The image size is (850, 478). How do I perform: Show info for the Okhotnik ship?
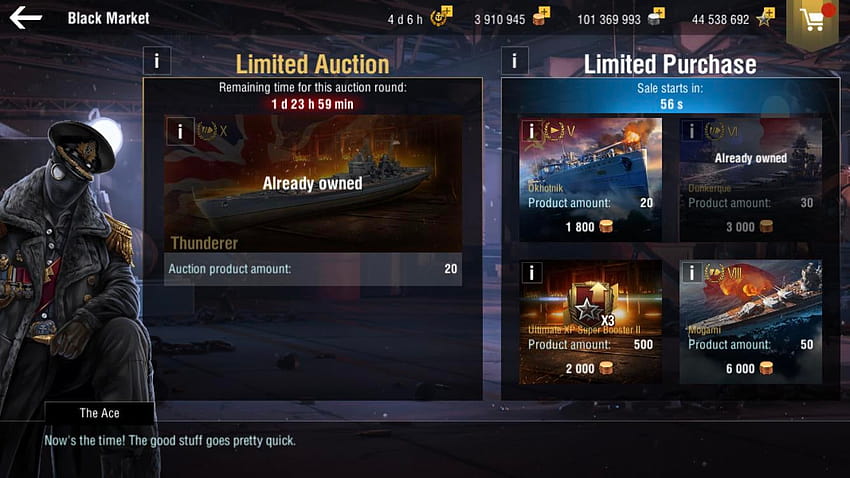531,131
